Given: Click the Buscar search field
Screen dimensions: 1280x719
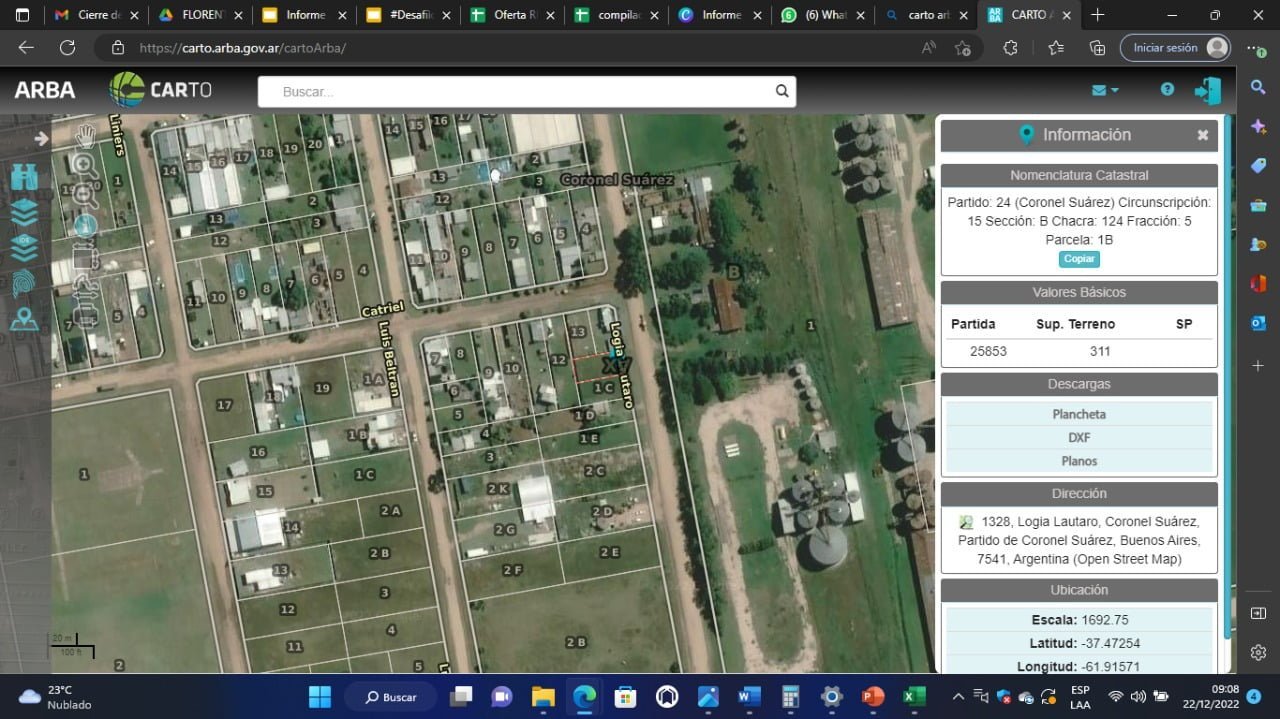Looking at the screenshot, I should coord(526,91).
